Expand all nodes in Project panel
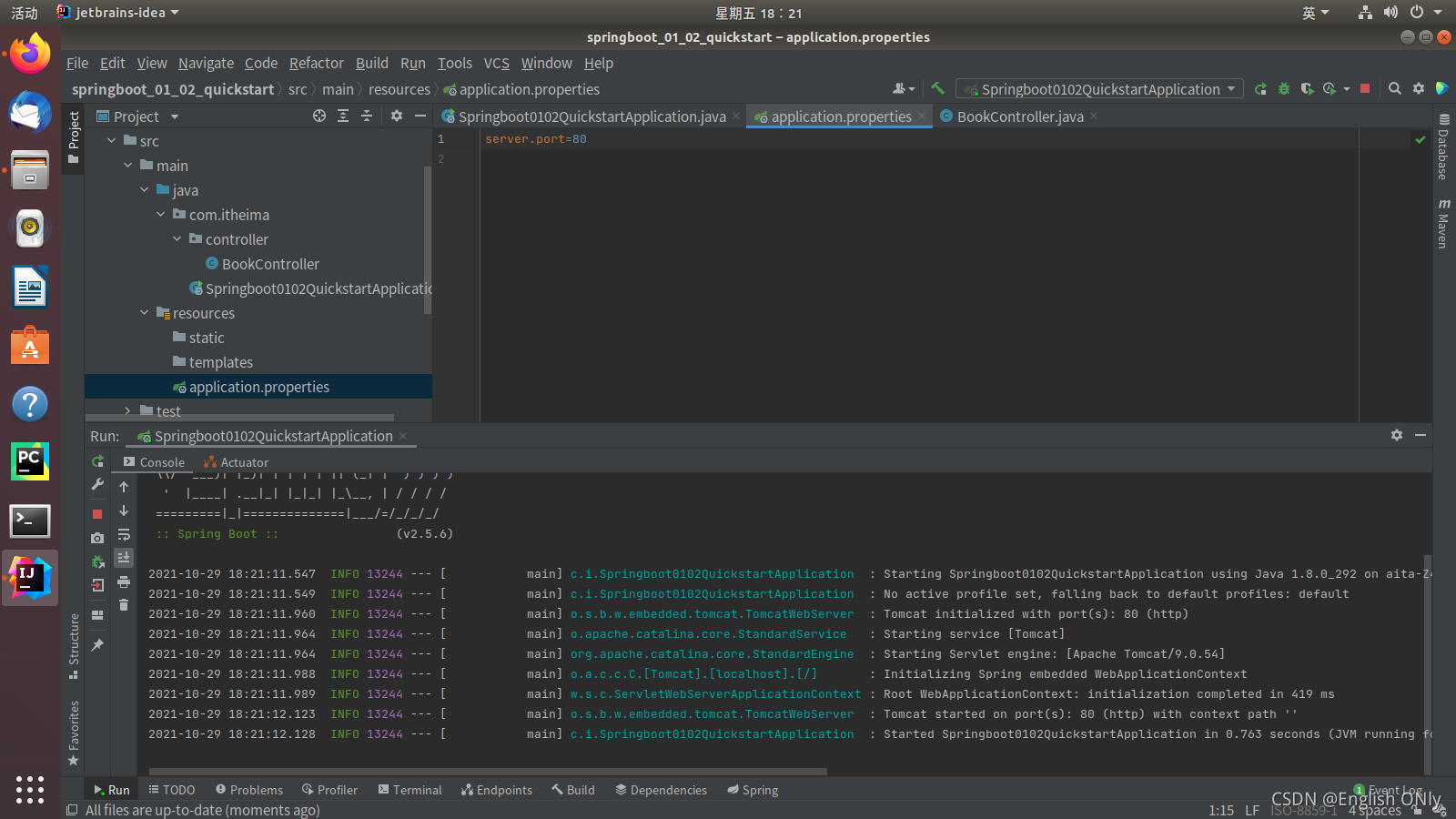 (x=343, y=116)
